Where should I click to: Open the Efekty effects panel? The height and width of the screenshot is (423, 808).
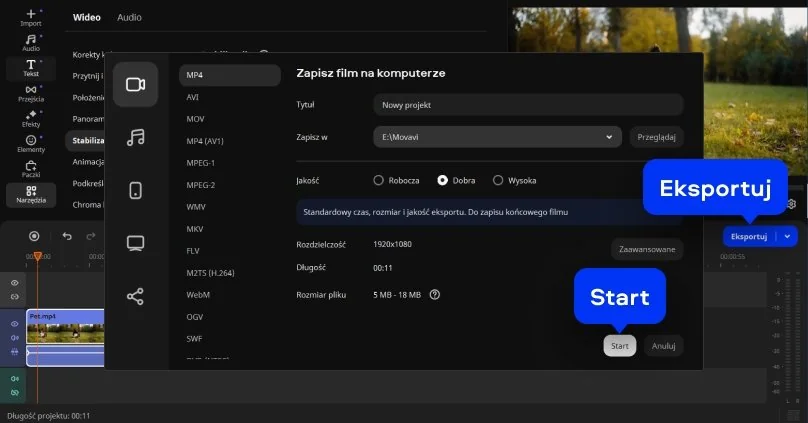coord(30,118)
